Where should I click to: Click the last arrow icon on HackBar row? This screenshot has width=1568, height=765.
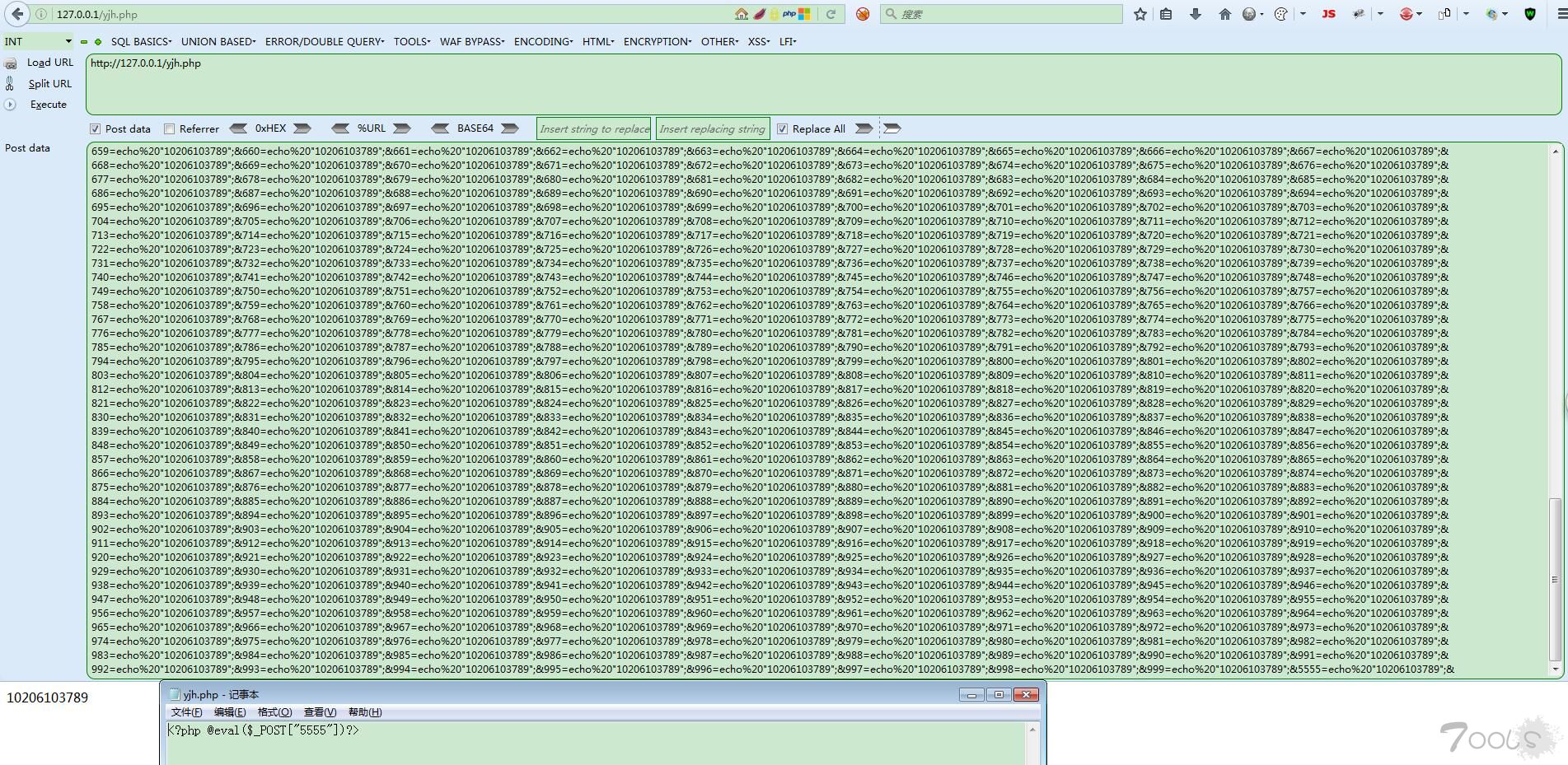(x=892, y=128)
